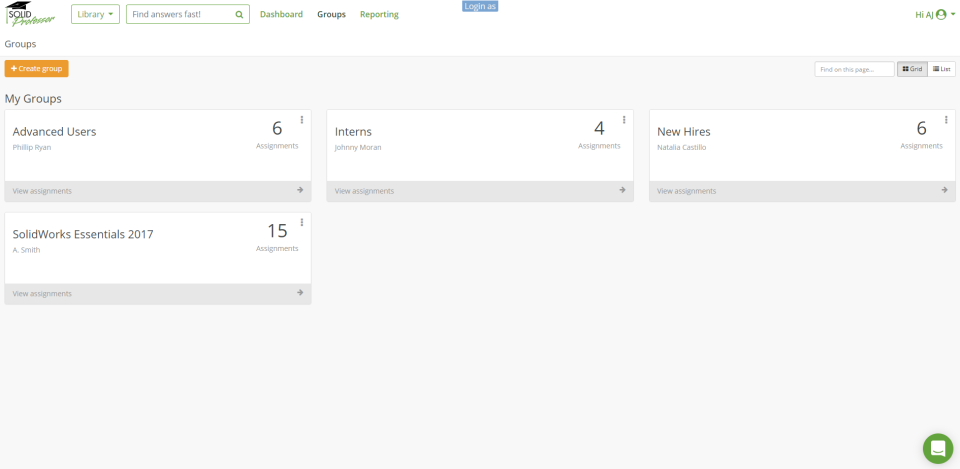Open Advanced Users options kebab menu

[x=302, y=119]
